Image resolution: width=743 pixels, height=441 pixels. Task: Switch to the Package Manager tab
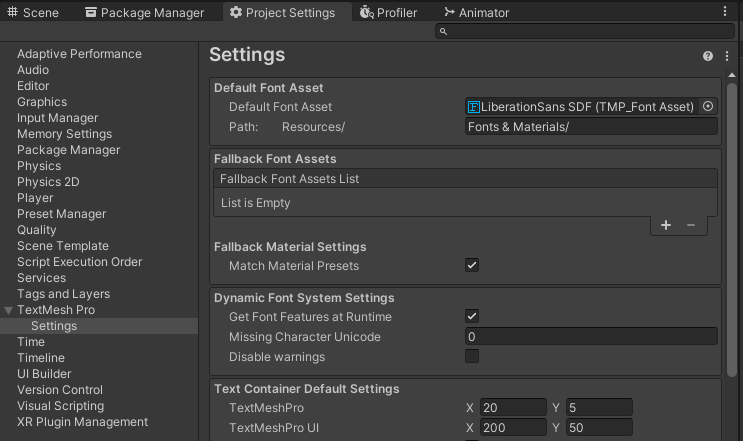coord(144,13)
